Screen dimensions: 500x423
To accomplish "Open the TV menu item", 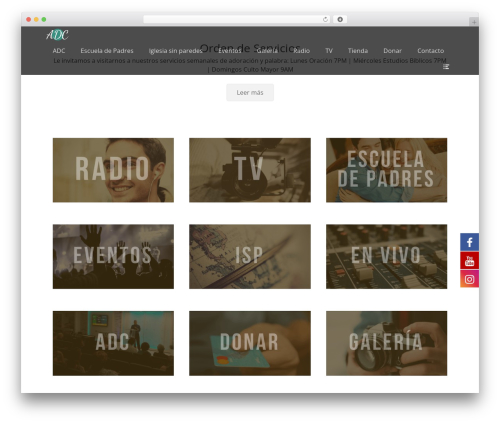I will click(329, 51).
